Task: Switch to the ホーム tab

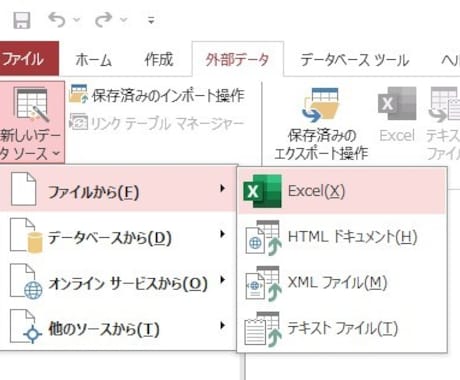Action: pos(93,59)
